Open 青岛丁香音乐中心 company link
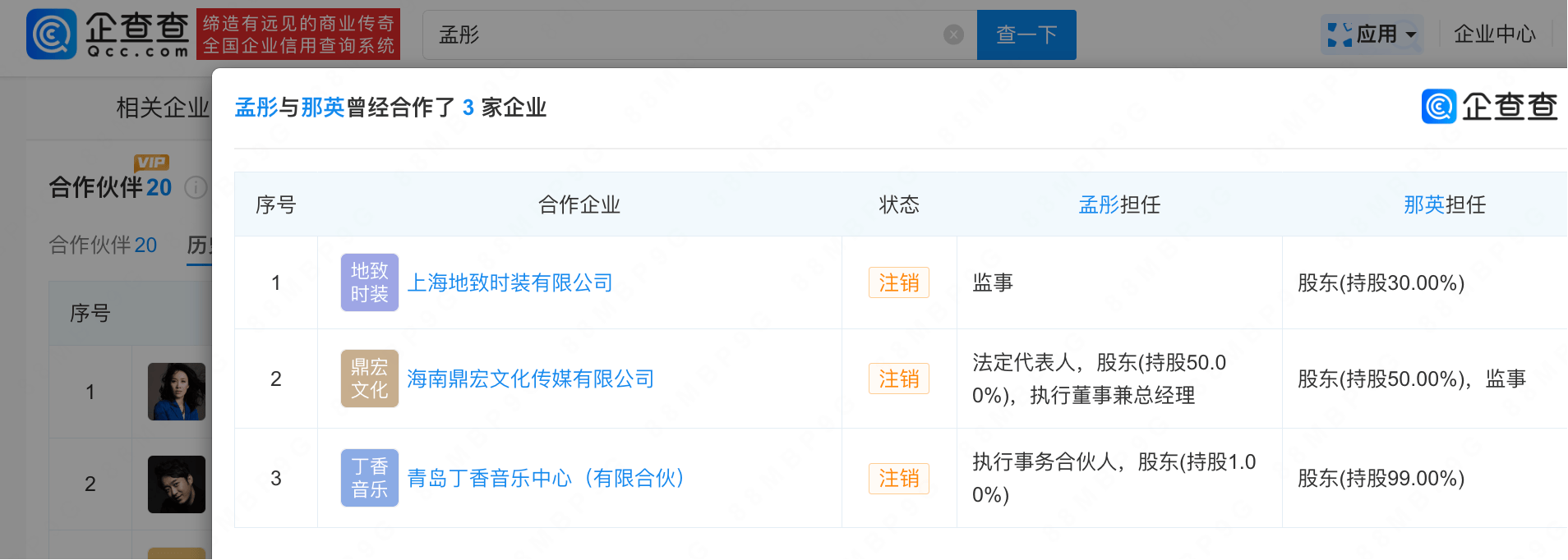 tap(546, 479)
